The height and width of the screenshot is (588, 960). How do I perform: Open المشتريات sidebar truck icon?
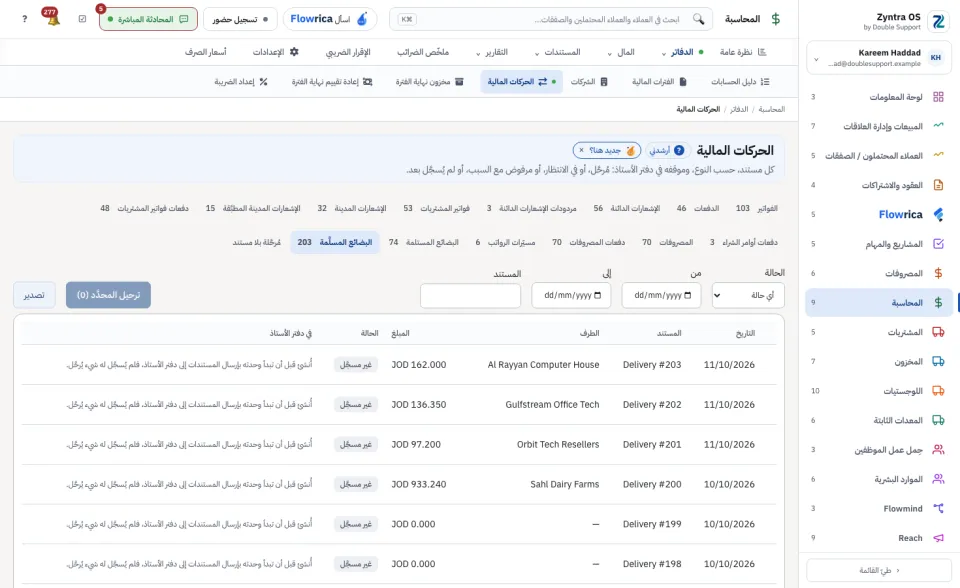click(938, 332)
